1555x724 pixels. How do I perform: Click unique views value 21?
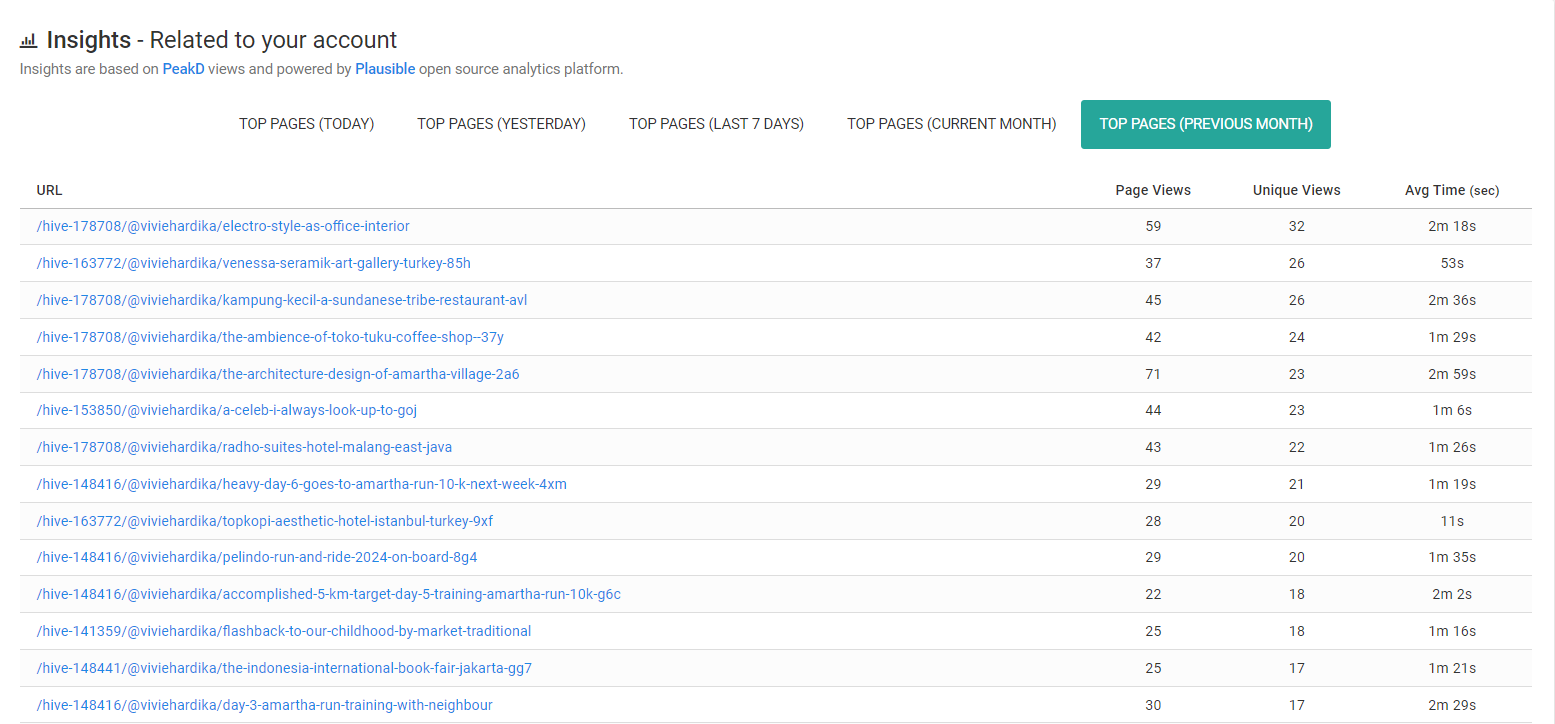tap(1297, 484)
